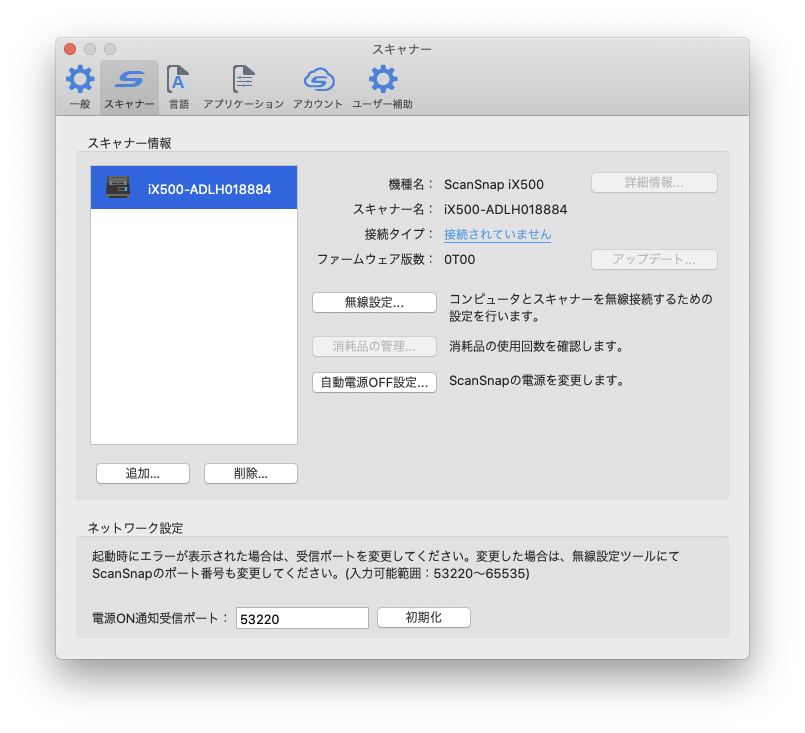
Task: Select iX500-ADLH018884 in the scanner list
Action: tap(194, 187)
